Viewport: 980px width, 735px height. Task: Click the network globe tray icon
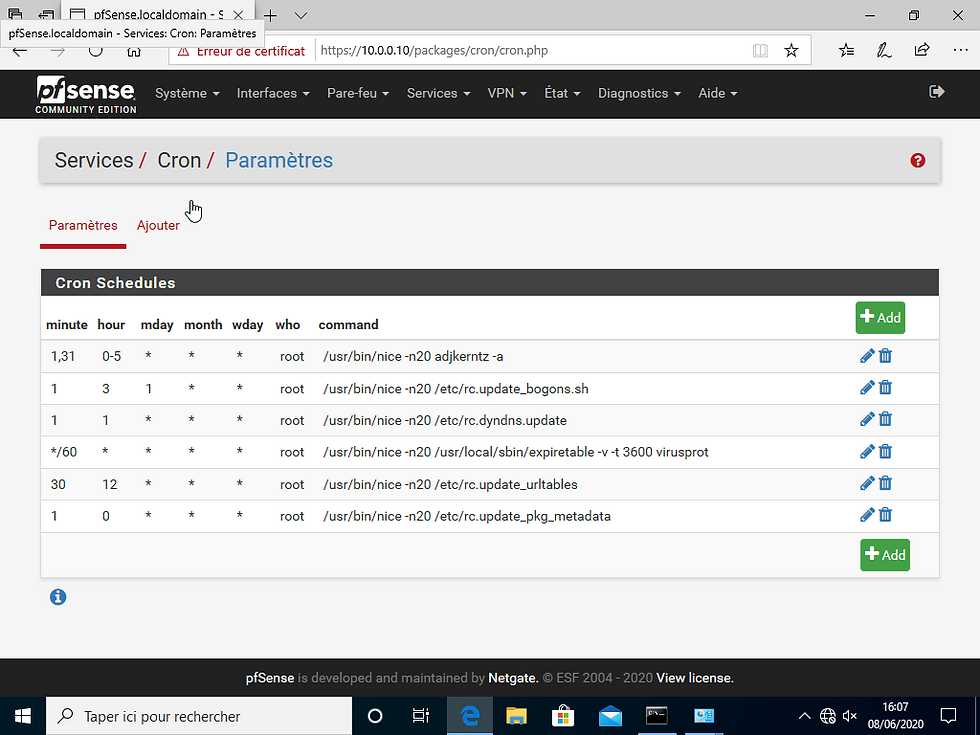pyautogui.click(x=827, y=716)
